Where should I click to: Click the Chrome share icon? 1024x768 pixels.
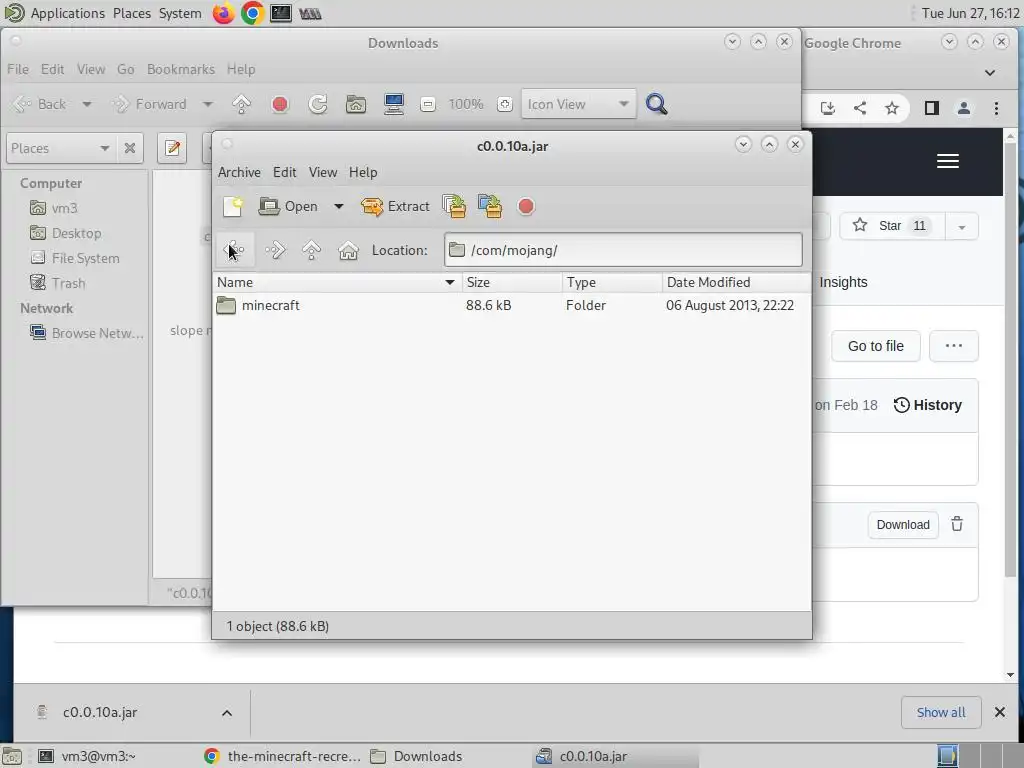pos(859,108)
